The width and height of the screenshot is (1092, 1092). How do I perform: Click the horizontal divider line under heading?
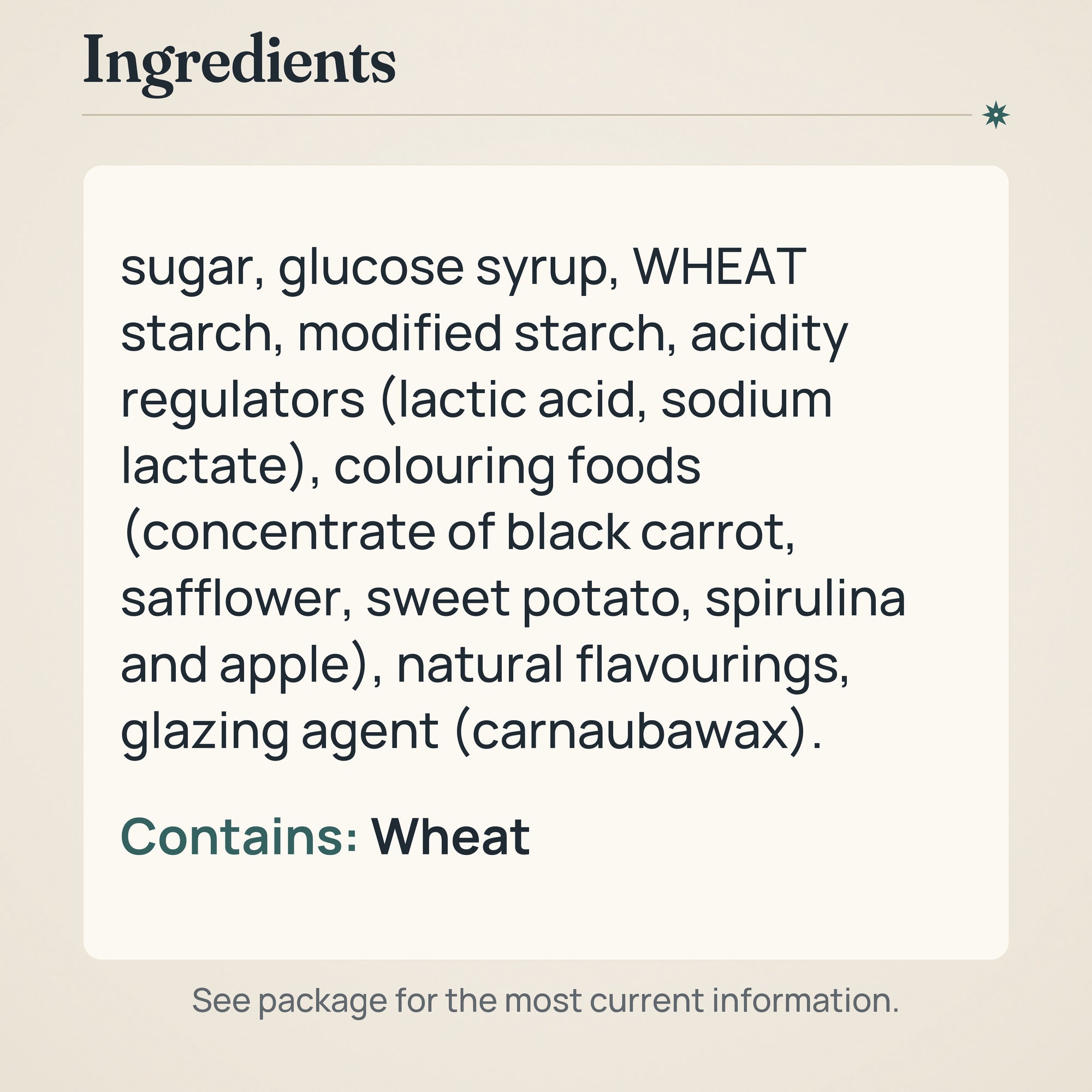526,115
